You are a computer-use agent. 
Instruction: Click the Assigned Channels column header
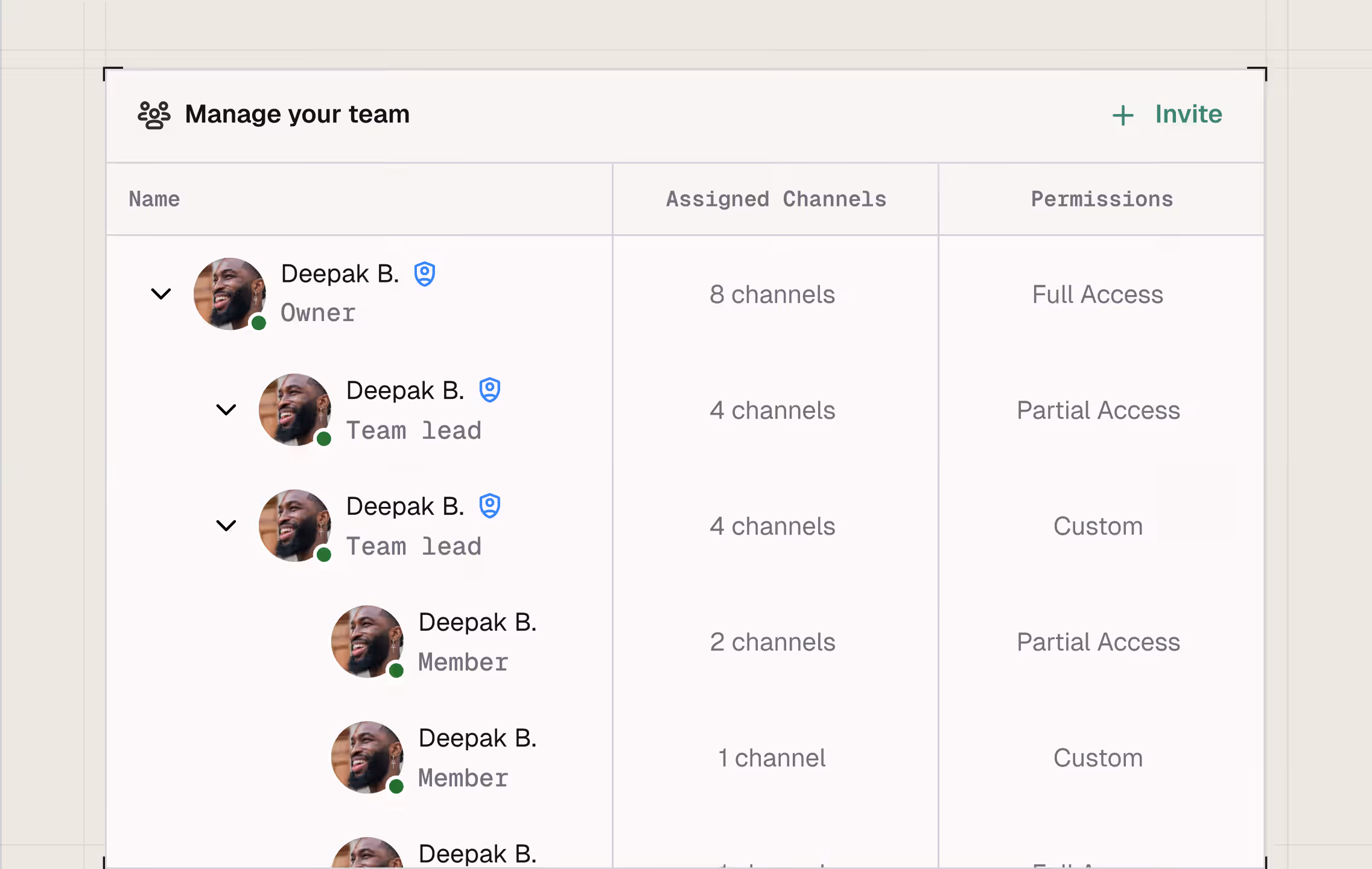[x=776, y=199]
